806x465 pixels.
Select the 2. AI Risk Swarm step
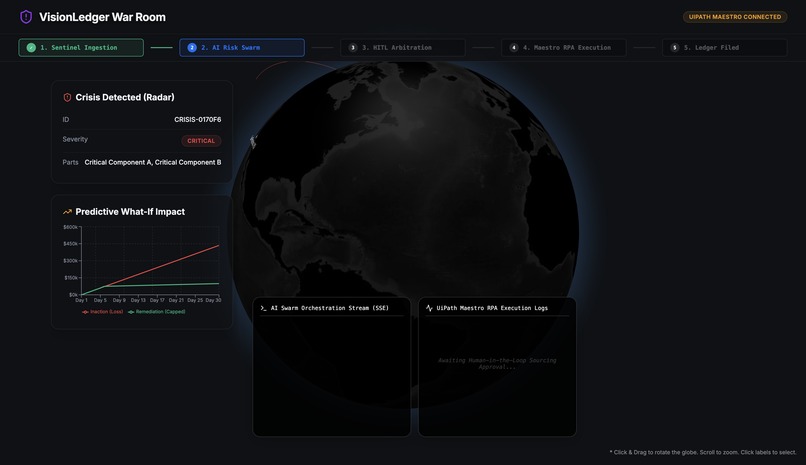click(x=242, y=47)
